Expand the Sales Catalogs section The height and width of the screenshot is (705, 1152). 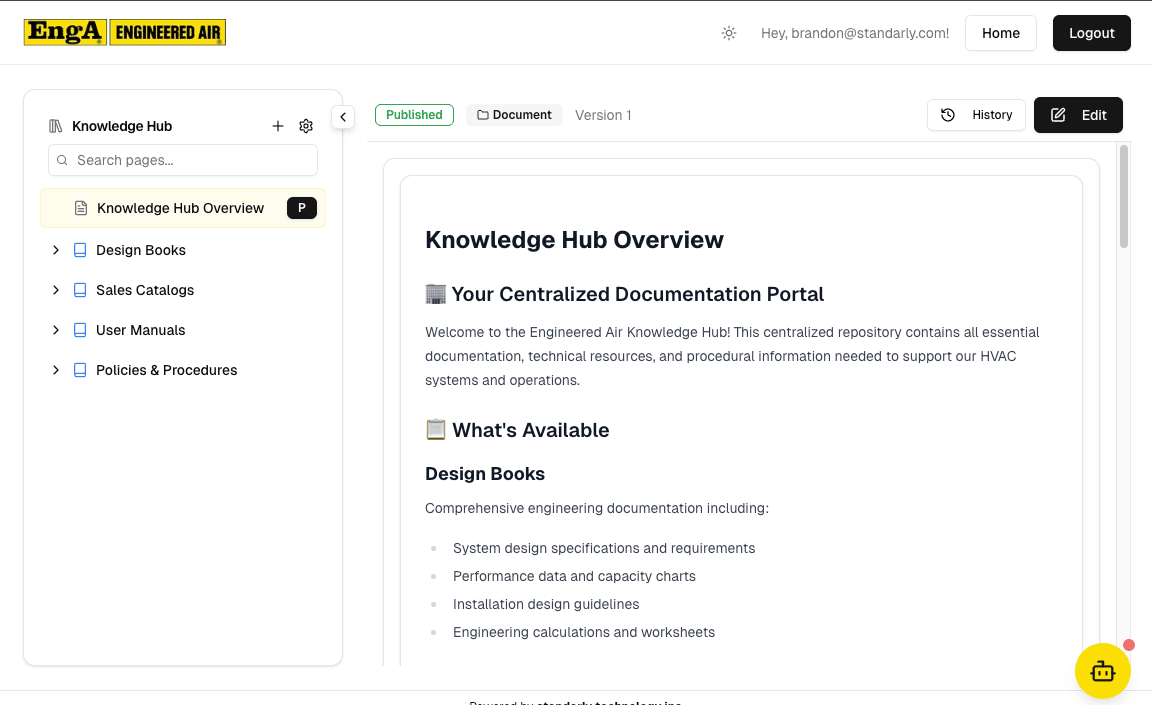[x=56, y=290]
